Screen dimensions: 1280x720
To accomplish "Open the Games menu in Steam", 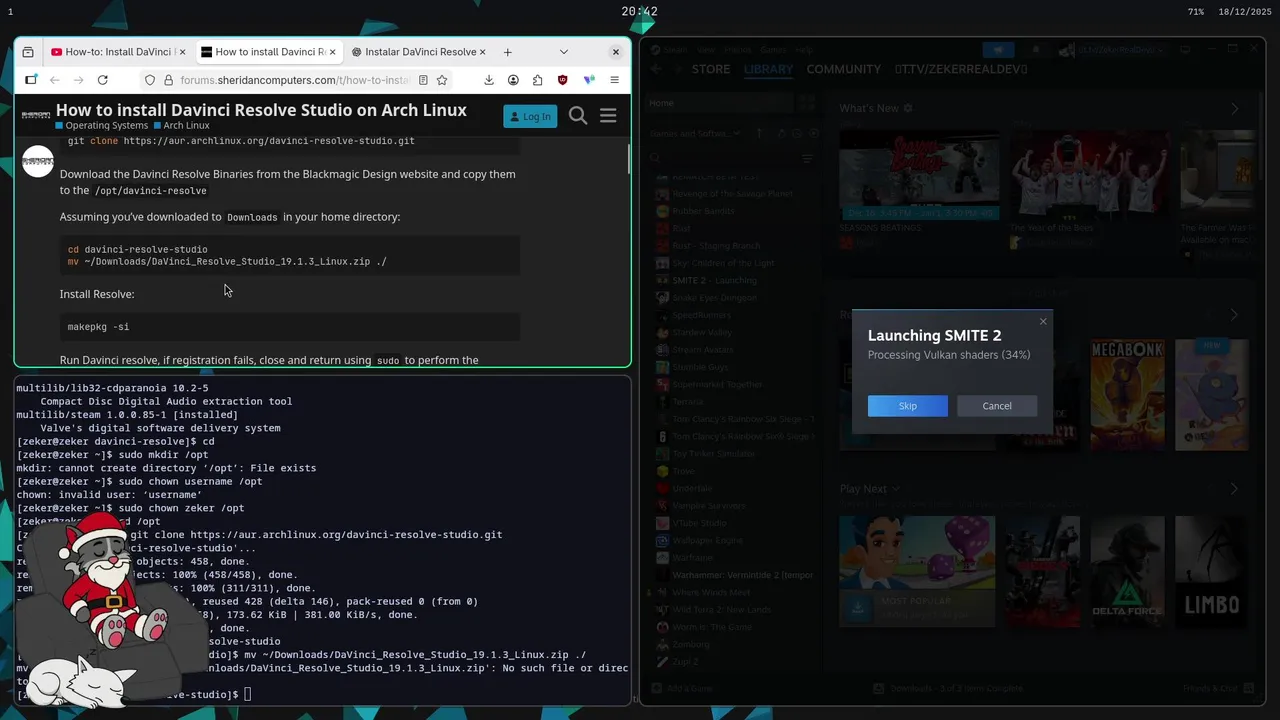I will (x=774, y=49).
